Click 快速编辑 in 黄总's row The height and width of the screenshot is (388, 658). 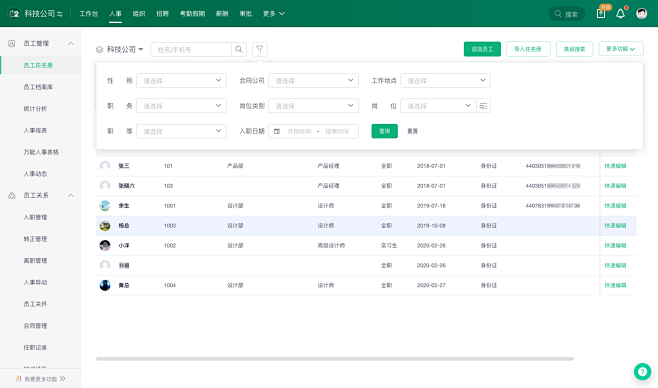click(615, 285)
